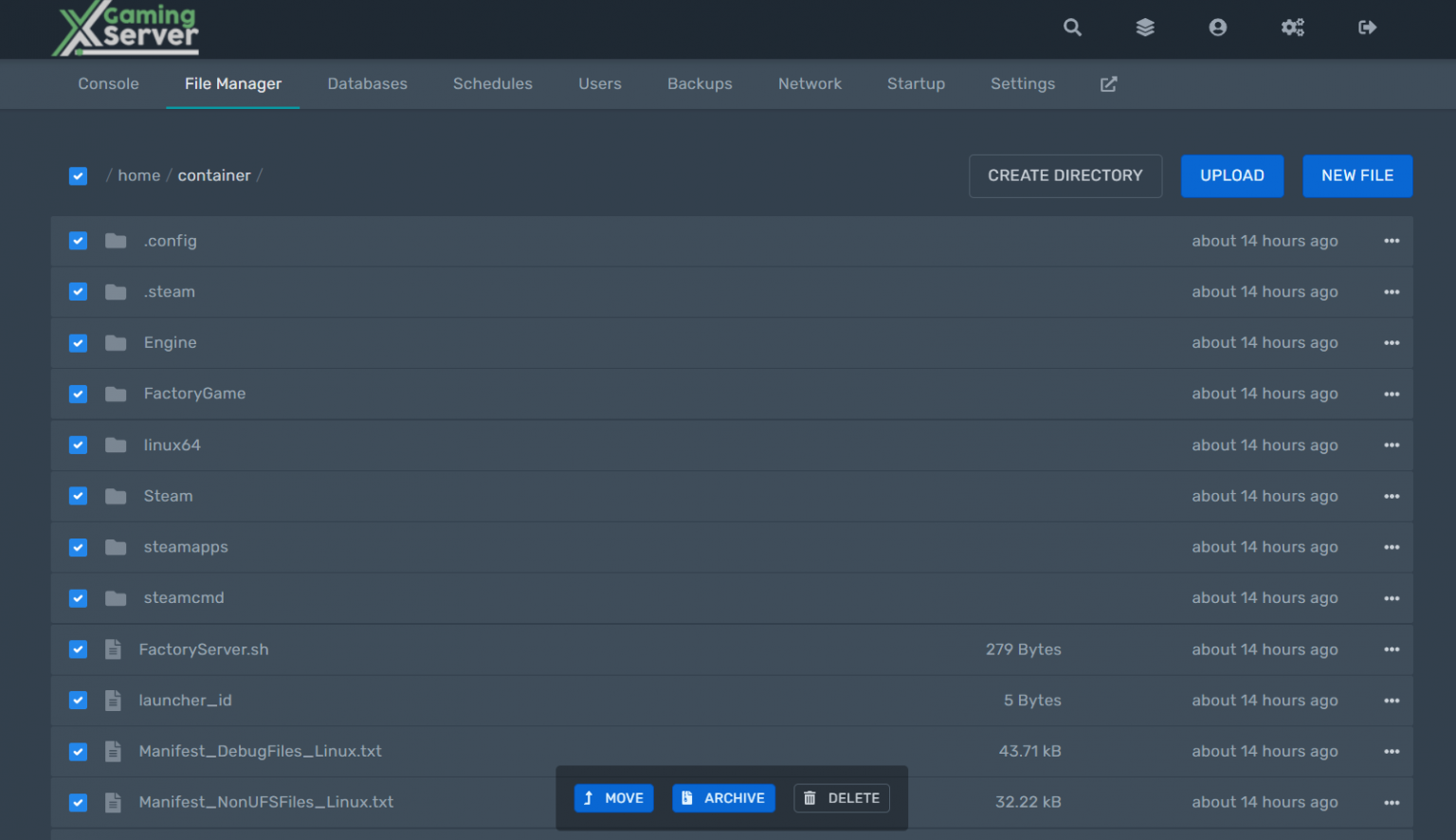Viewport: 1456px width, 840px height.
Task: Click the Manifest_DebugFiles_Linux.txt file icon
Action: point(113,752)
